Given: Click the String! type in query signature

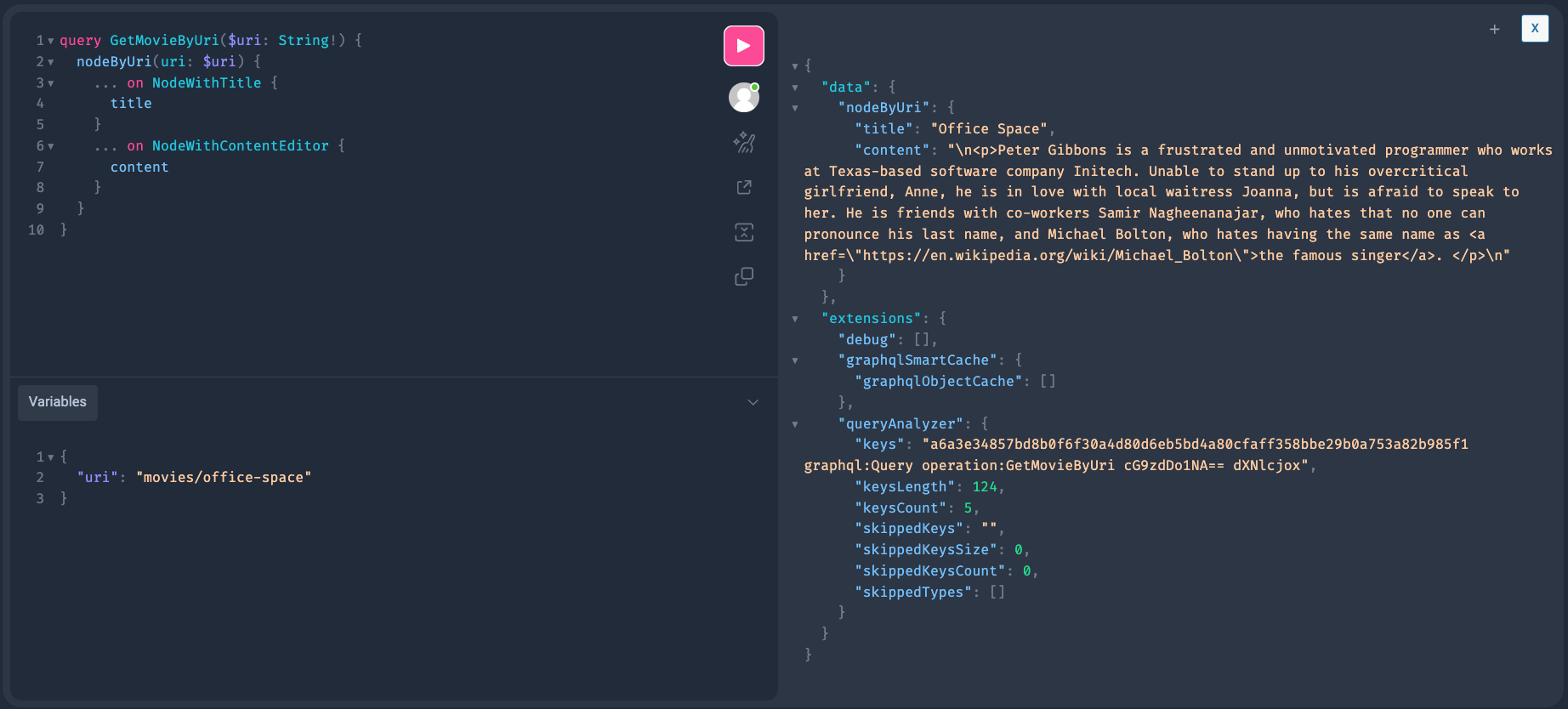Looking at the screenshot, I should click(308, 40).
